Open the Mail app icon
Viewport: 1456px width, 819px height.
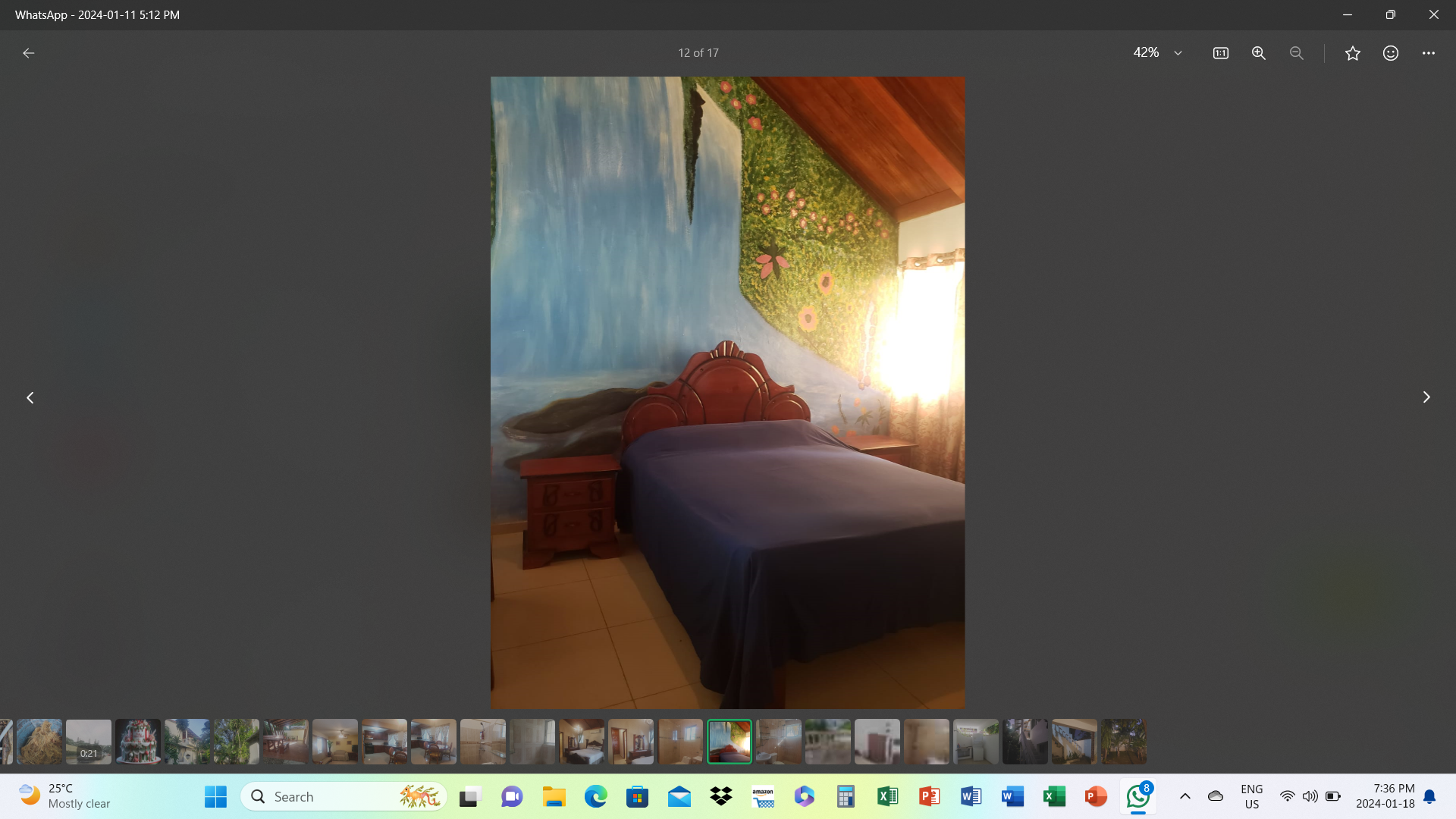click(679, 796)
